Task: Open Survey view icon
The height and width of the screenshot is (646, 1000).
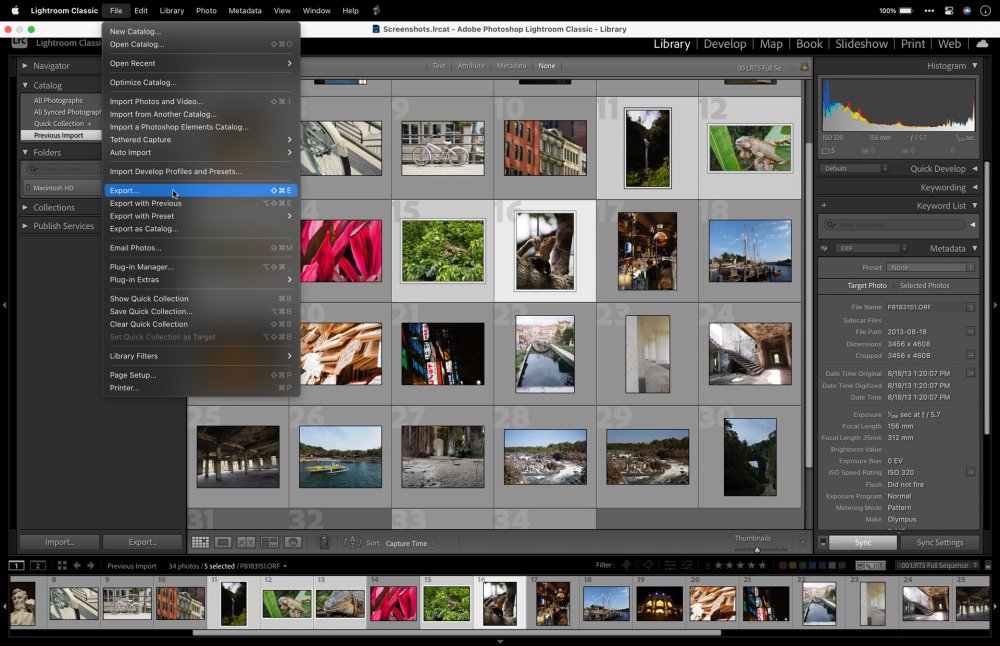Action: [269, 542]
